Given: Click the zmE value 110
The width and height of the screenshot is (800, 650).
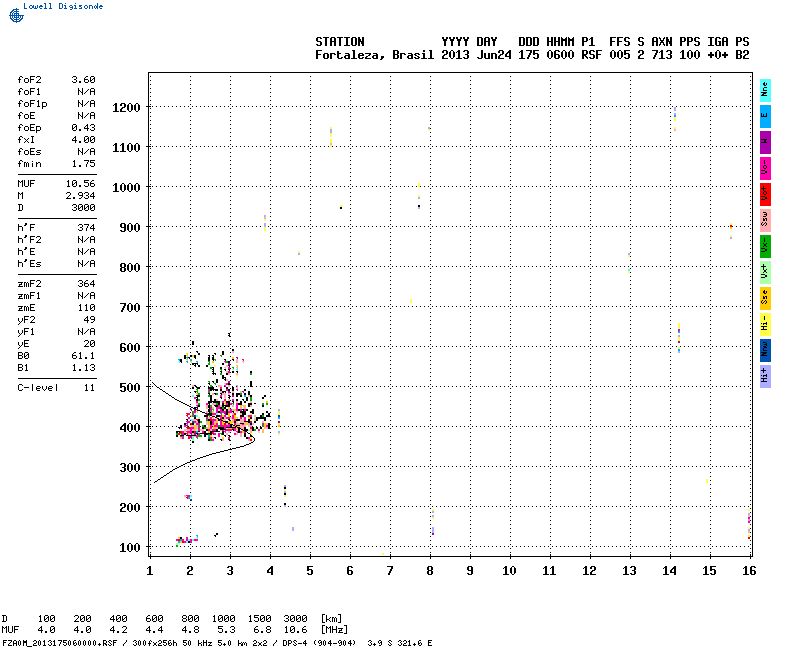Looking at the screenshot, I should click(86, 308).
